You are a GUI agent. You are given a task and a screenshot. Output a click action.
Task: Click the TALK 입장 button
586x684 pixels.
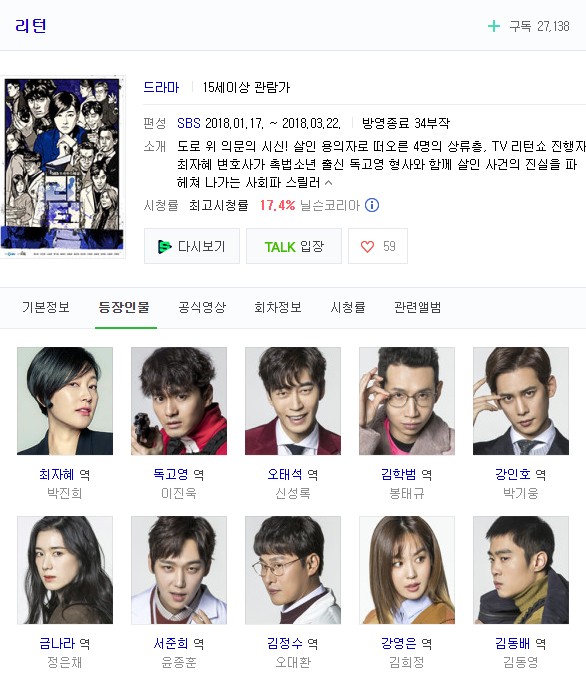(294, 246)
